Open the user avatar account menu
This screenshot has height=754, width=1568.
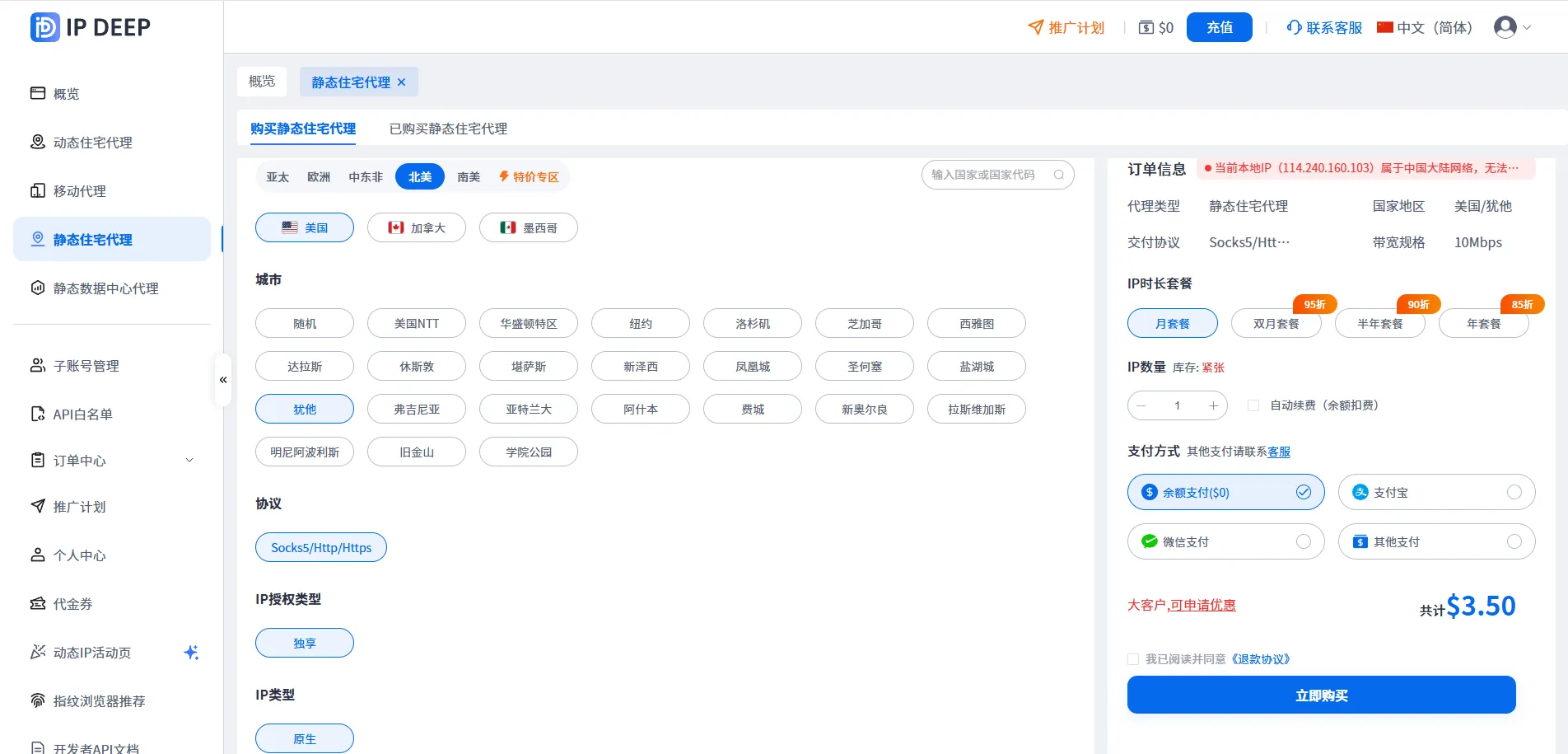(1505, 27)
